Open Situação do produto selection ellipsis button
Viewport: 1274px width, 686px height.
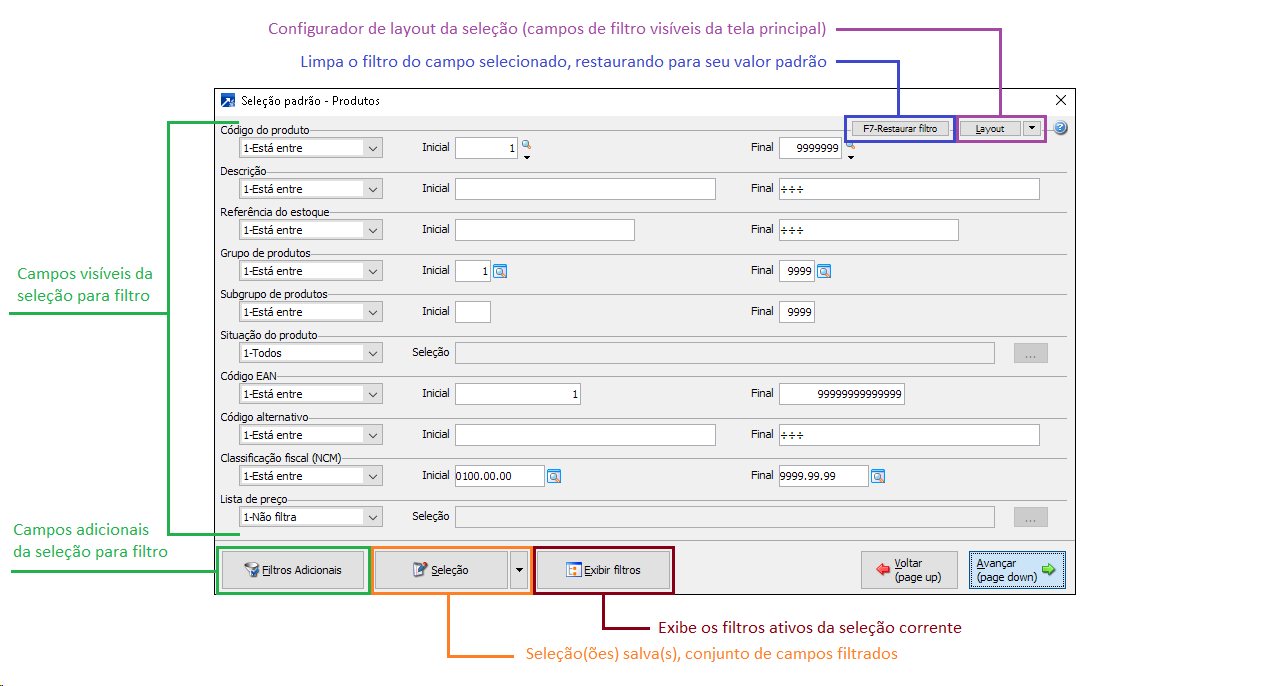pos(1031,353)
